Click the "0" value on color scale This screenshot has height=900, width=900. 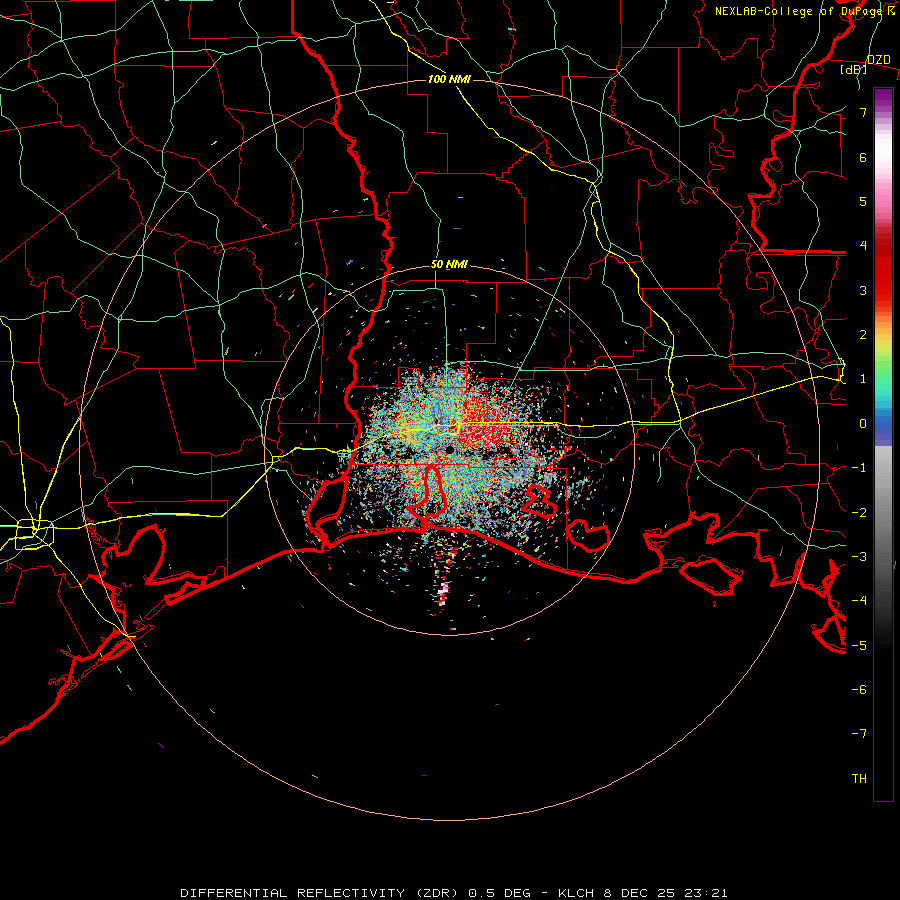pos(863,424)
